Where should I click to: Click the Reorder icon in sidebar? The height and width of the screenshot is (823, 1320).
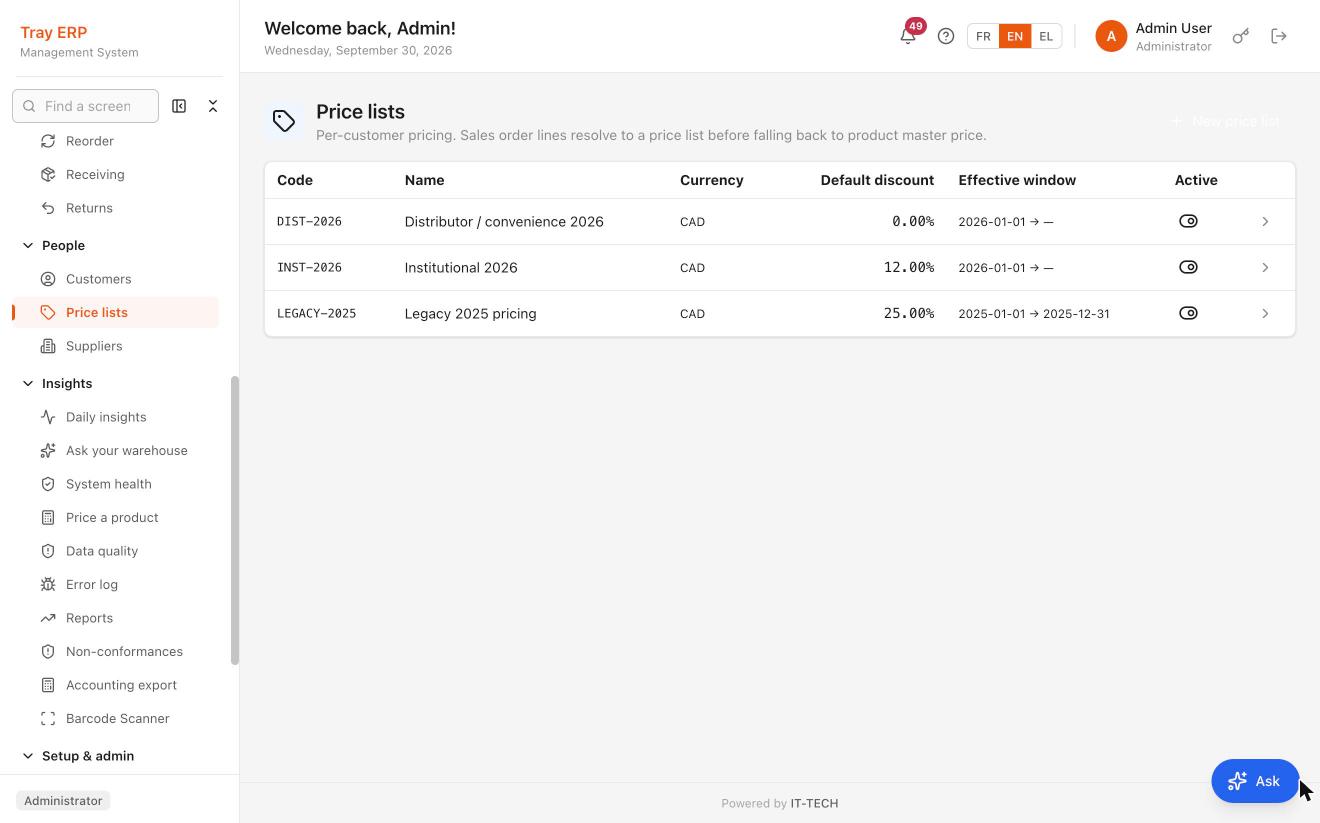(48, 141)
